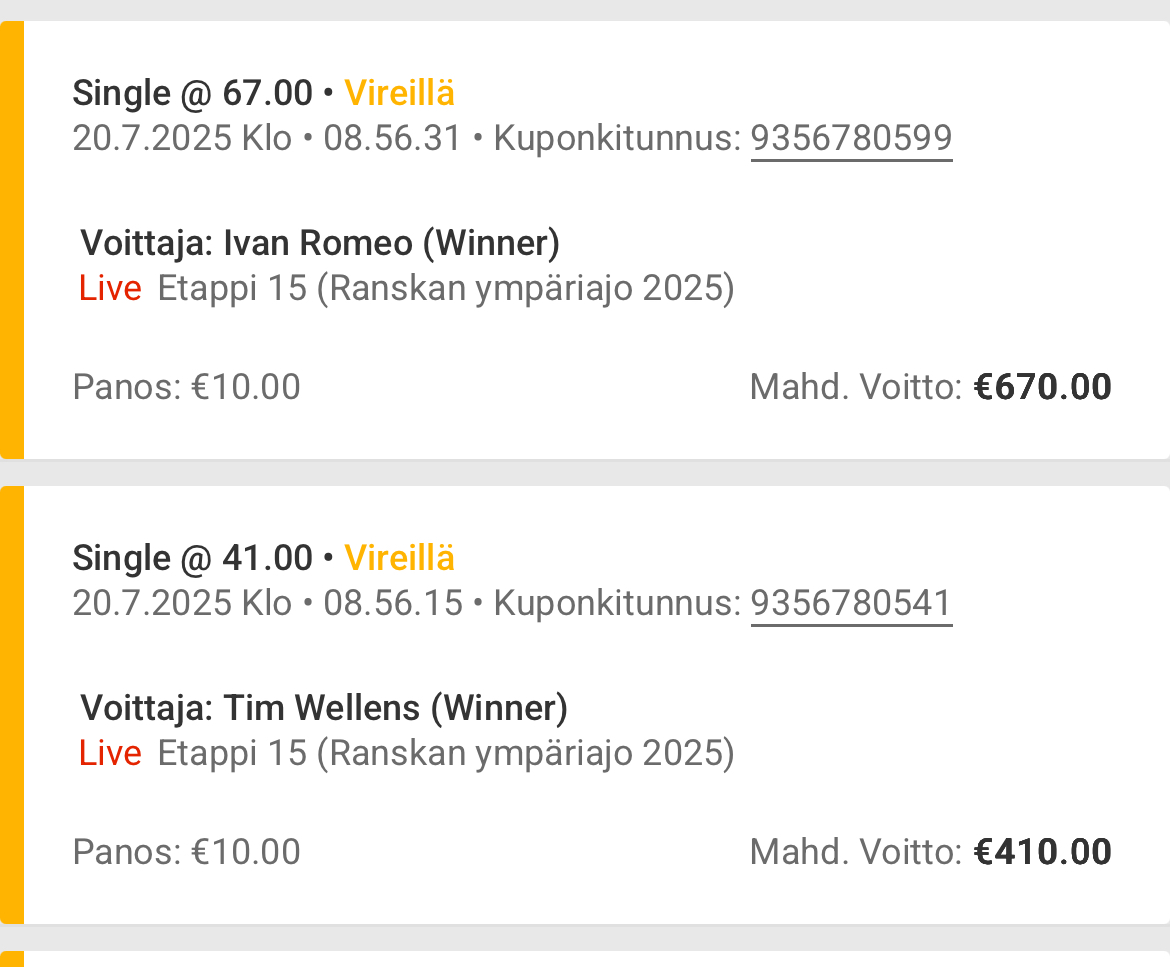Click the €670.00 possible winnings amount
Image resolution: width=1170 pixels, height=967 pixels.
pyautogui.click(x=1042, y=387)
